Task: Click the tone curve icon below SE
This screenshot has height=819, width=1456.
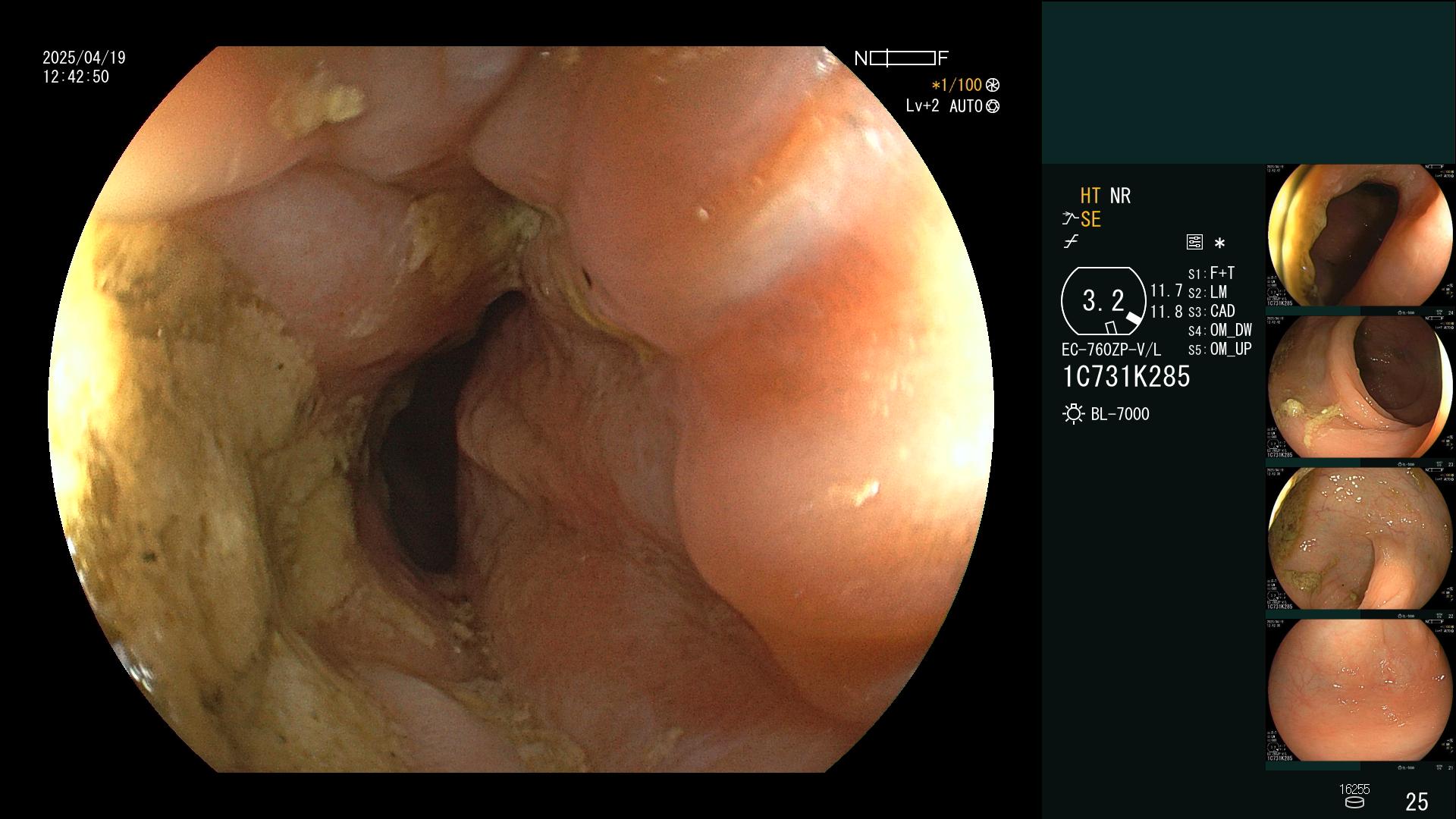Action: [x=1071, y=242]
